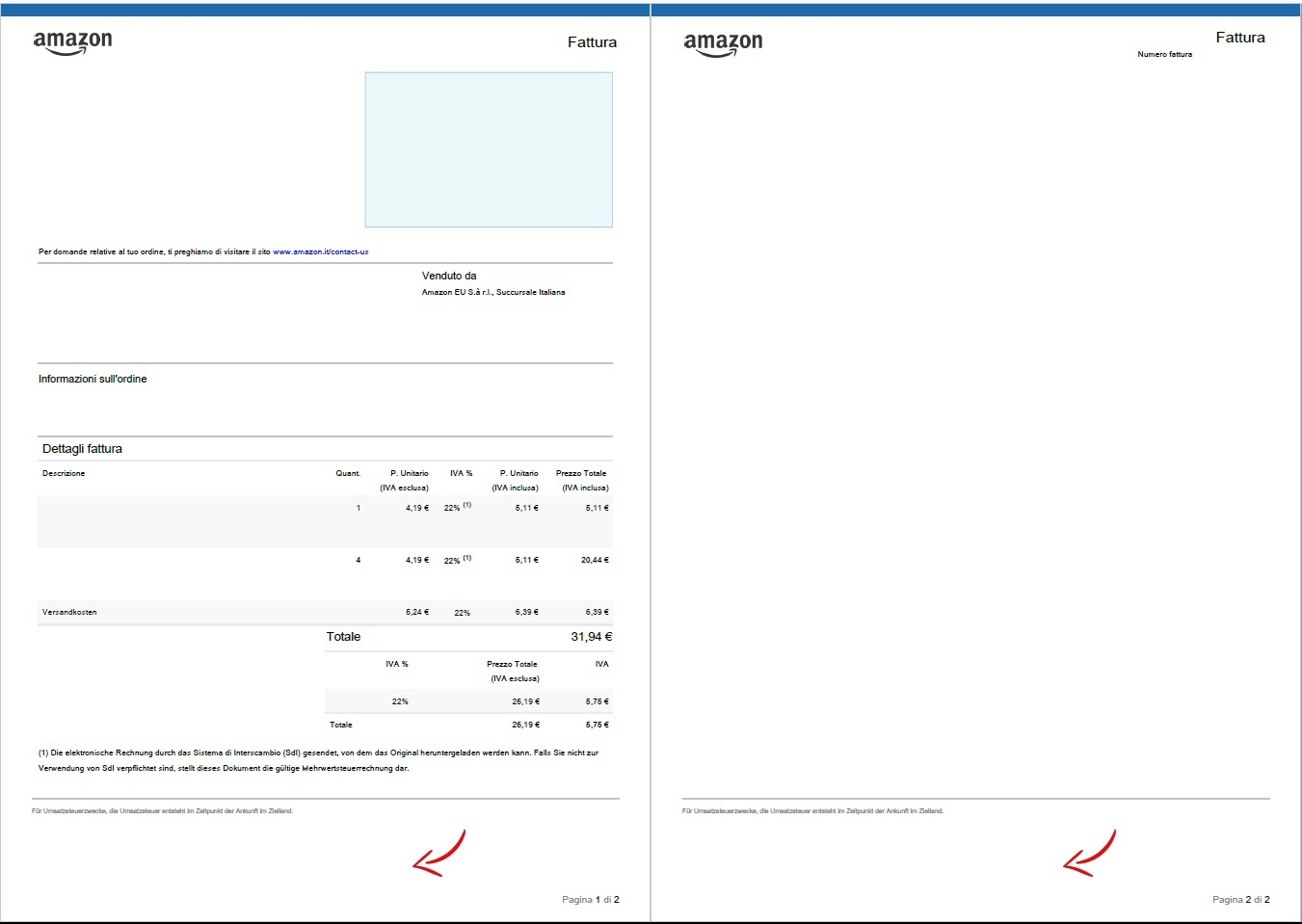Click the 'Pagina 1 di 2' page indicator
The height and width of the screenshot is (924, 1302).
[x=591, y=900]
